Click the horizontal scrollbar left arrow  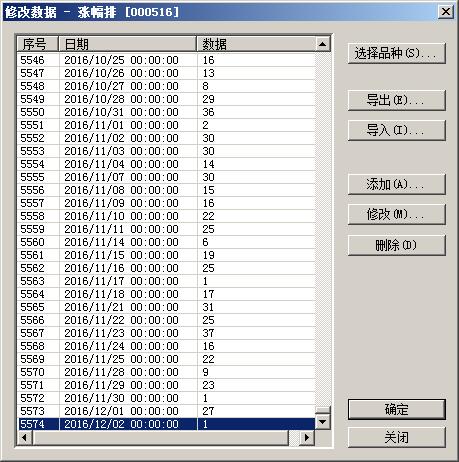point(24,437)
